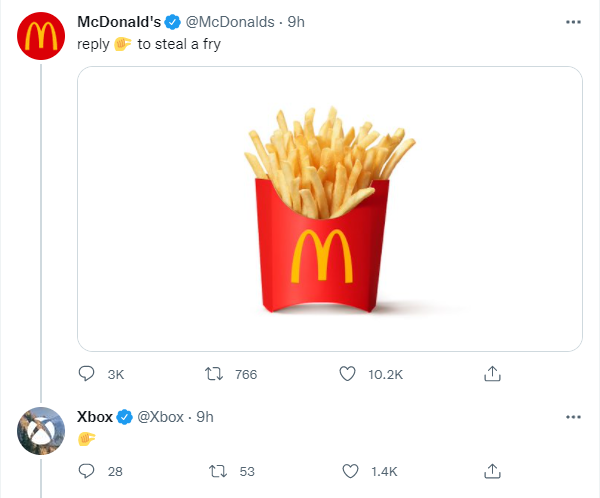
Task: Share the McDonald's tweet
Action: tap(491, 374)
